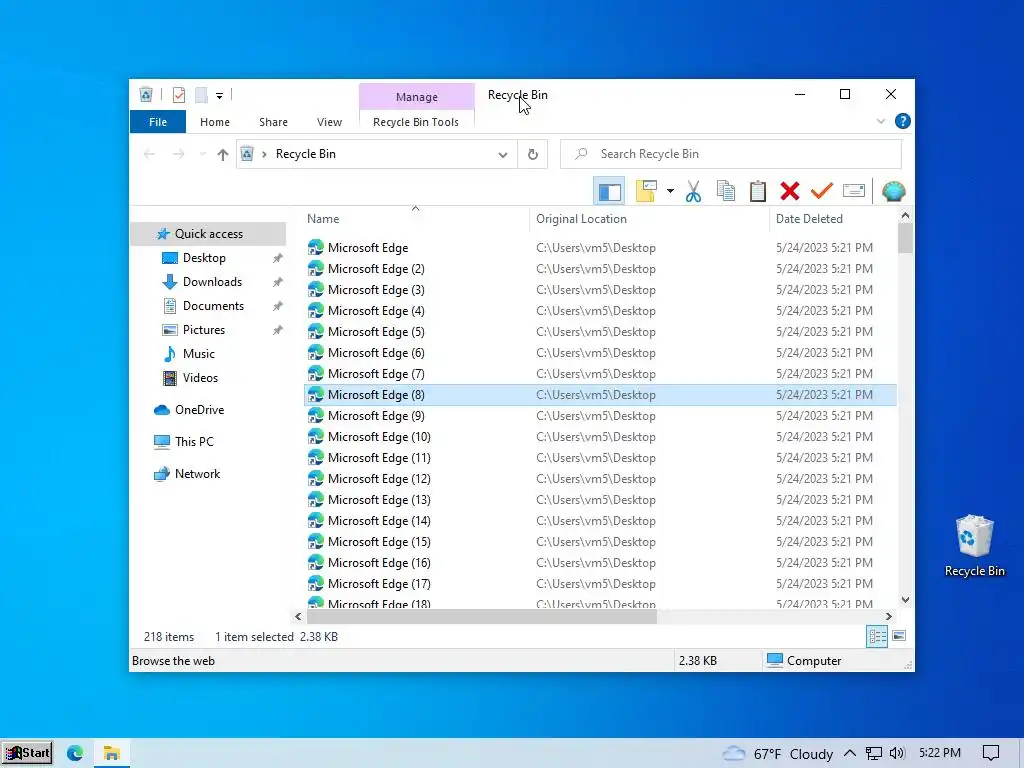Open recent locations dropdown arrow
1024x768 pixels.
coord(202,154)
